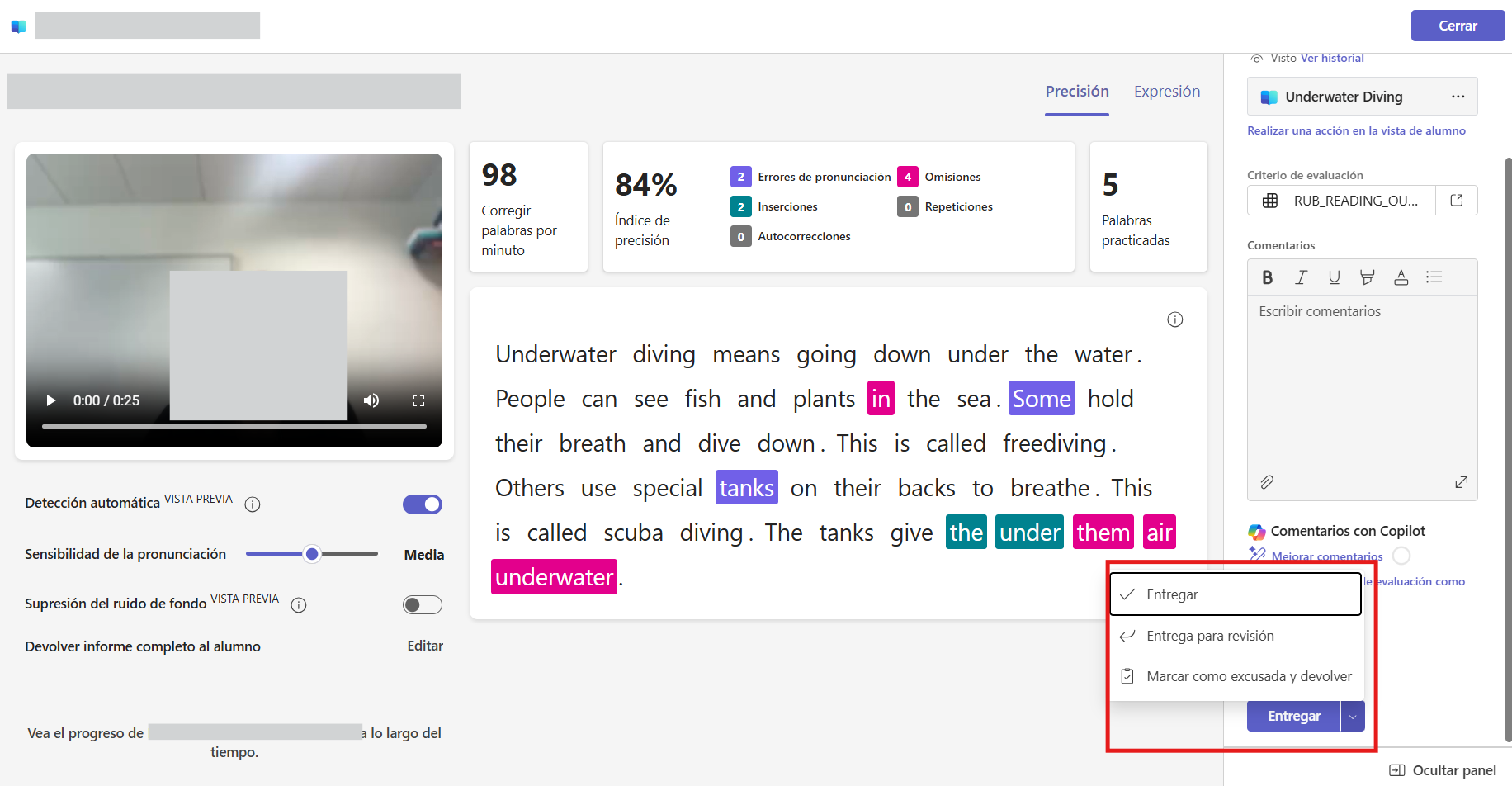This screenshot has width=1512, height=786.
Task: Click Mejorar comentarios
Action: click(1326, 556)
